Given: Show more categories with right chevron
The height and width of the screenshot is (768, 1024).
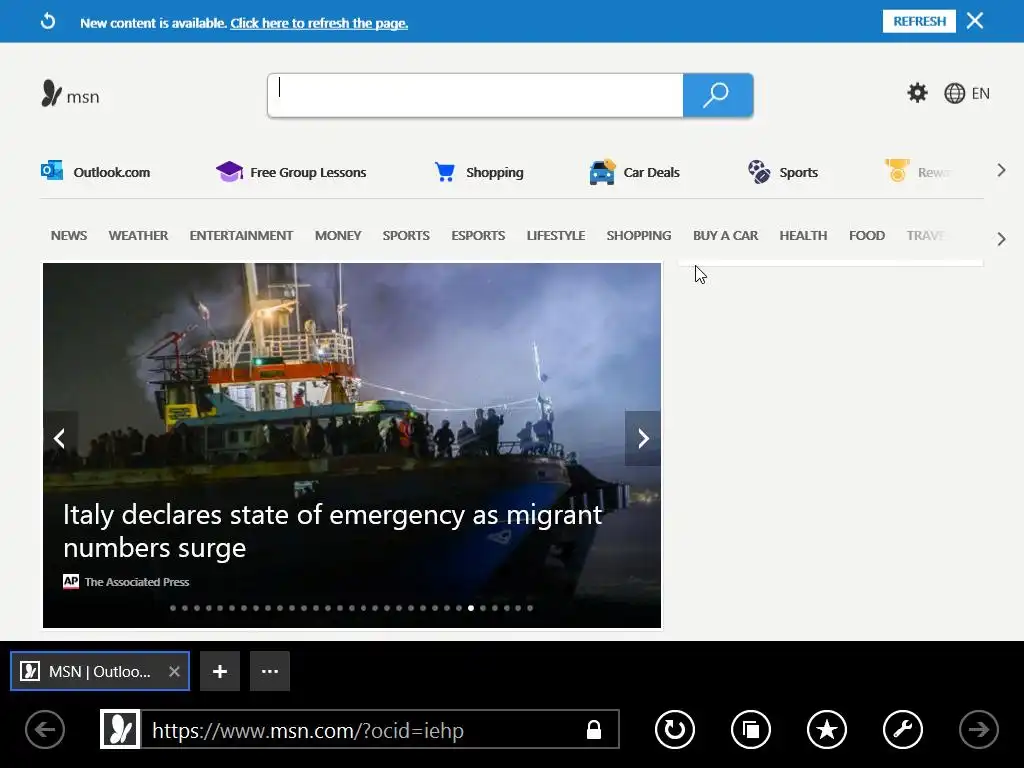Looking at the screenshot, I should pyautogui.click(x=1001, y=239).
